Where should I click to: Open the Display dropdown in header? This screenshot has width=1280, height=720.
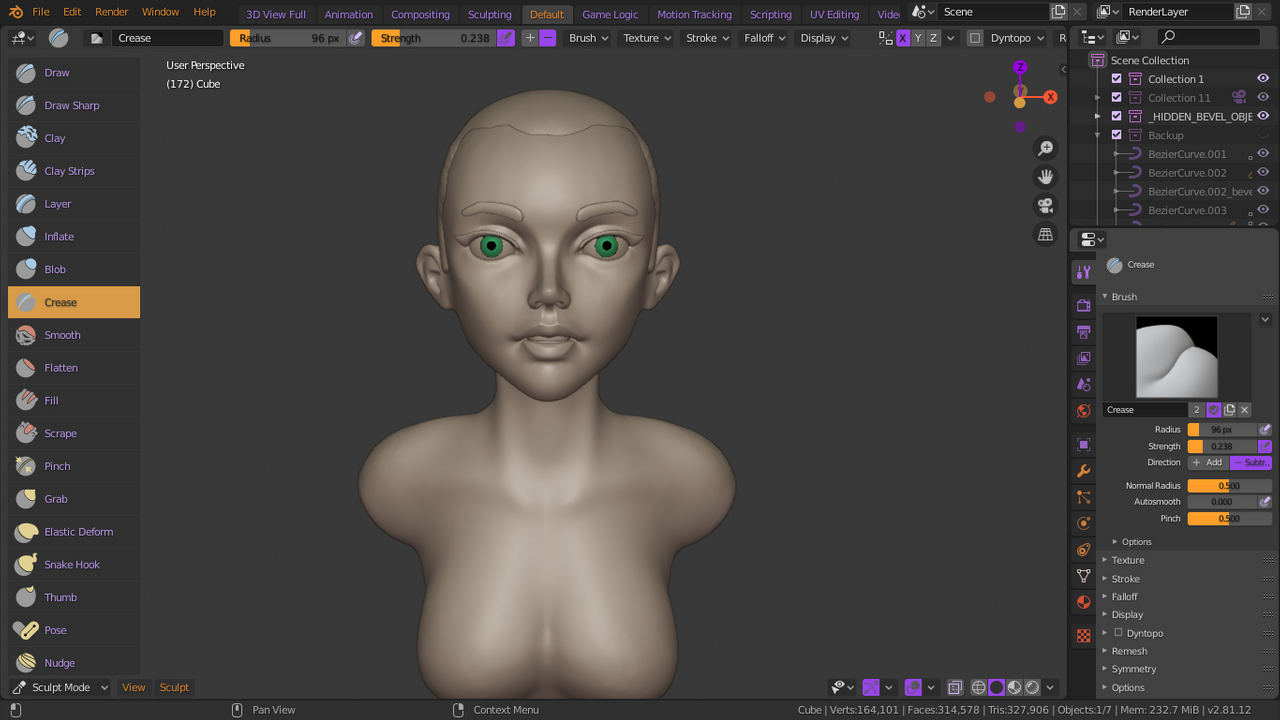pyautogui.click(x=824, y=38)
